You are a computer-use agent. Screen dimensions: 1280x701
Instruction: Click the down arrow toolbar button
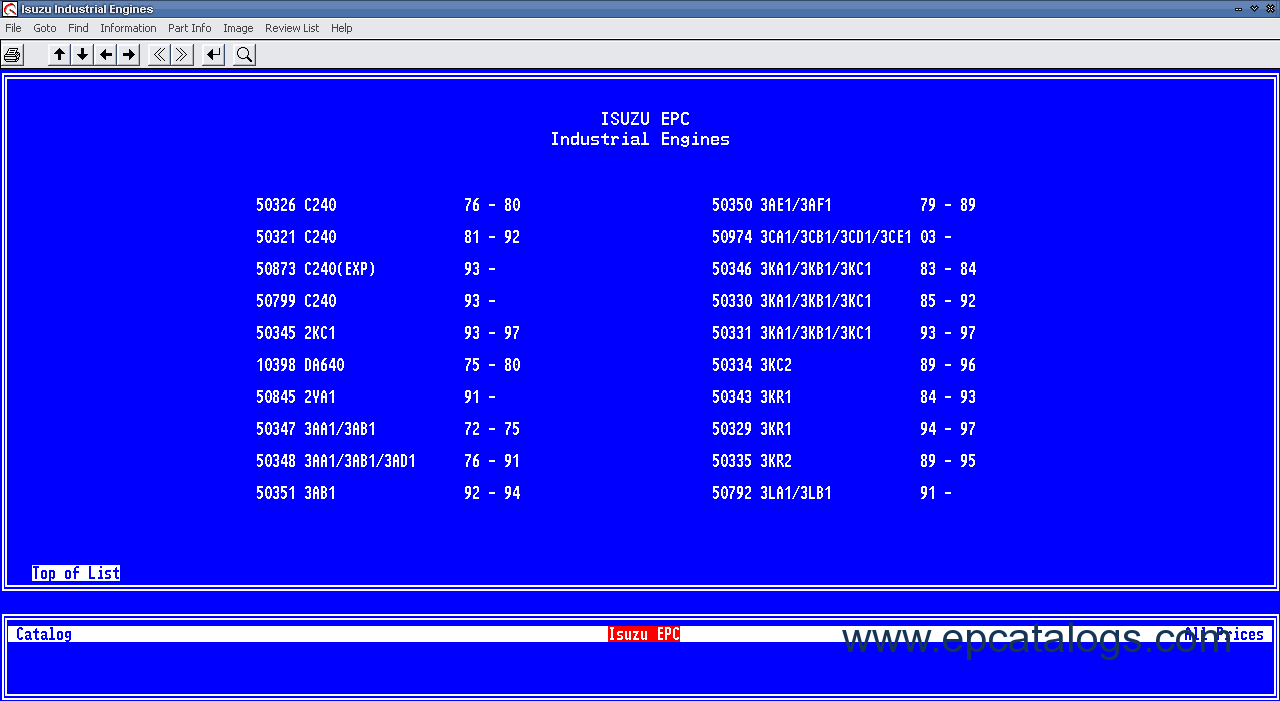pyautogui.click(x=83, y=55)
